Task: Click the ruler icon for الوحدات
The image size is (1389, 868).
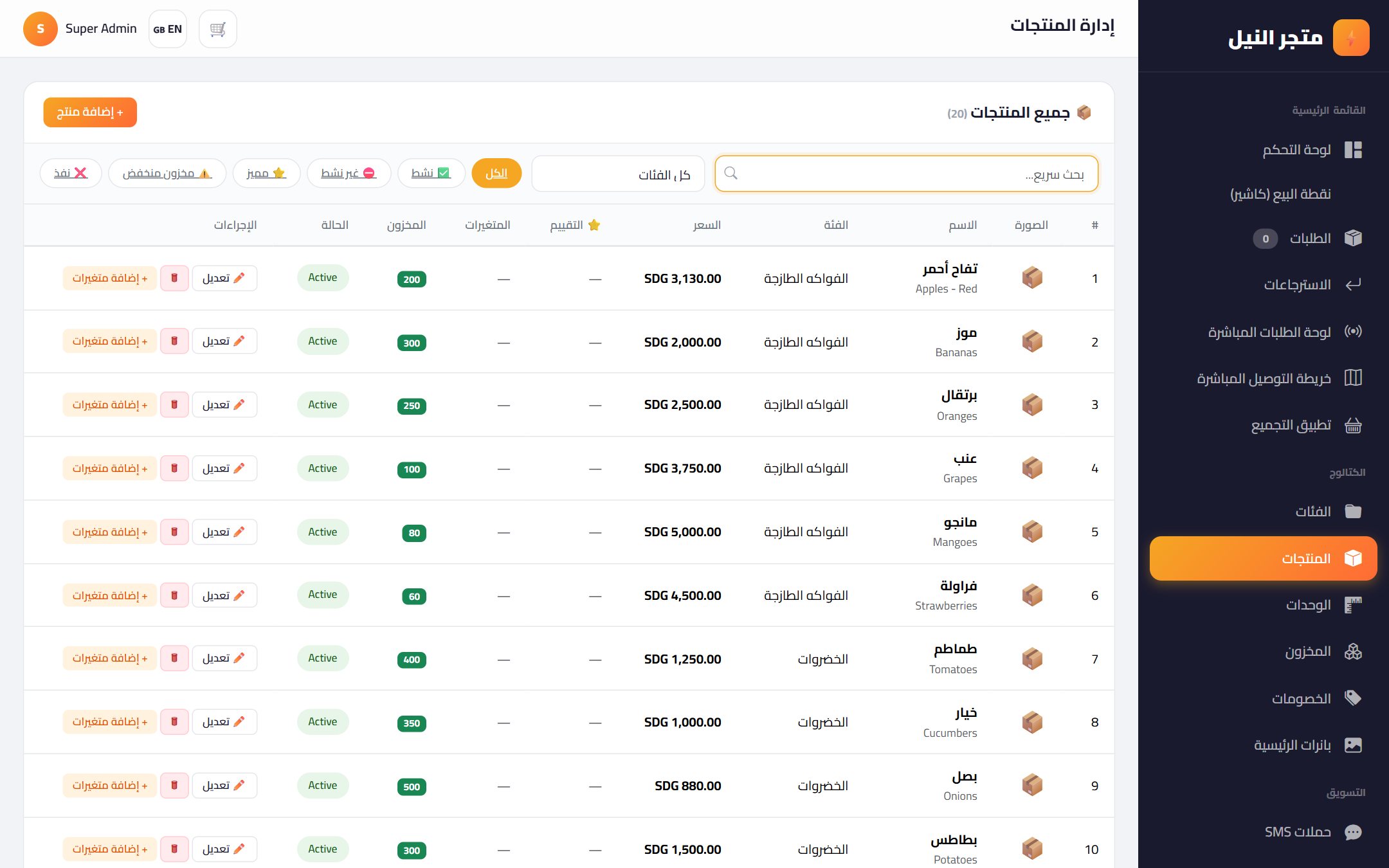Action: 1353,605
